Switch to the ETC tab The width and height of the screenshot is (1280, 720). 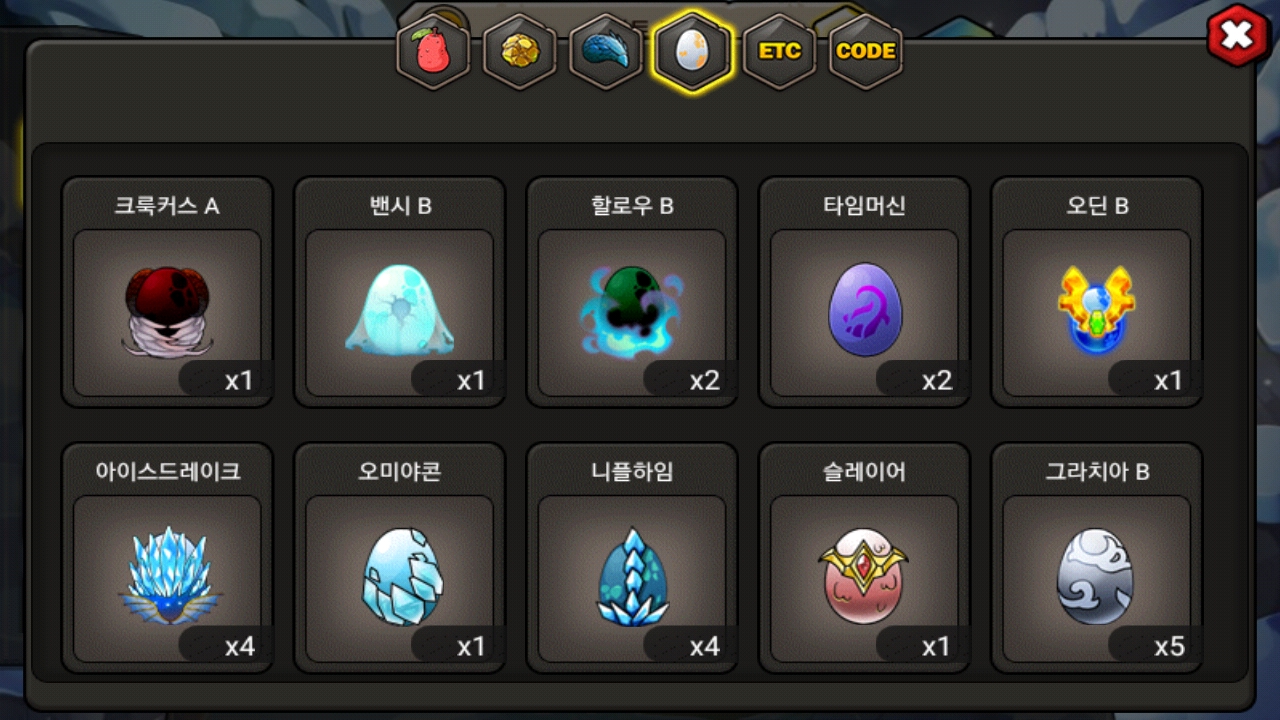(x=779, y=52)
